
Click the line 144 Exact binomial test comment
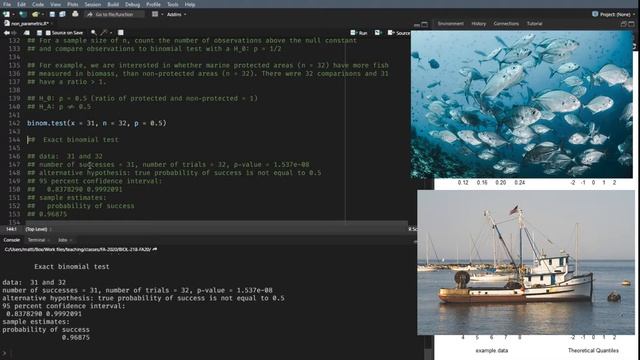click(x=73, y=140)
